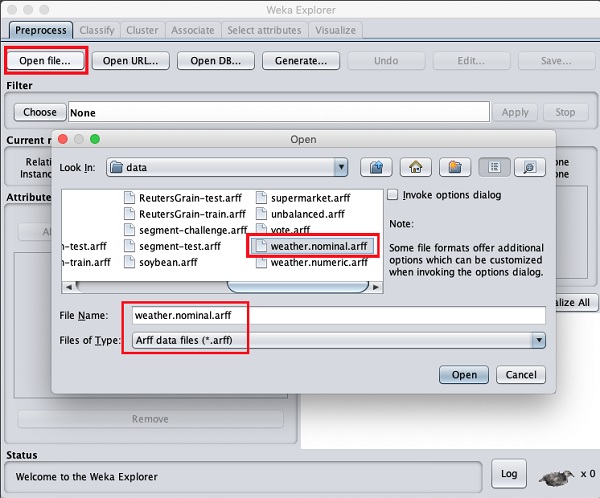Click the Generate... button
Viewport: 600px width, 498px height.
[301, 61]
